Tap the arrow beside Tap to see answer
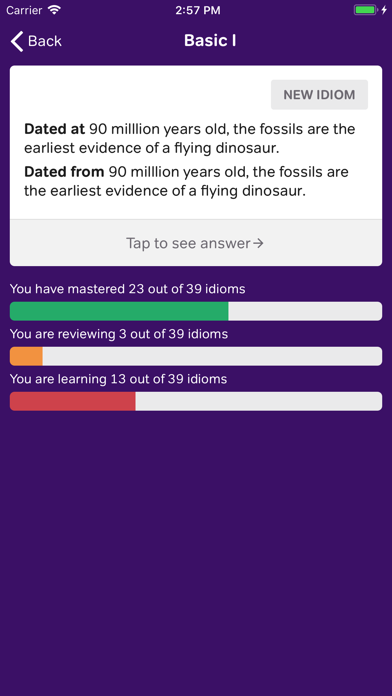392x696 pixels. tap(258, 243)
